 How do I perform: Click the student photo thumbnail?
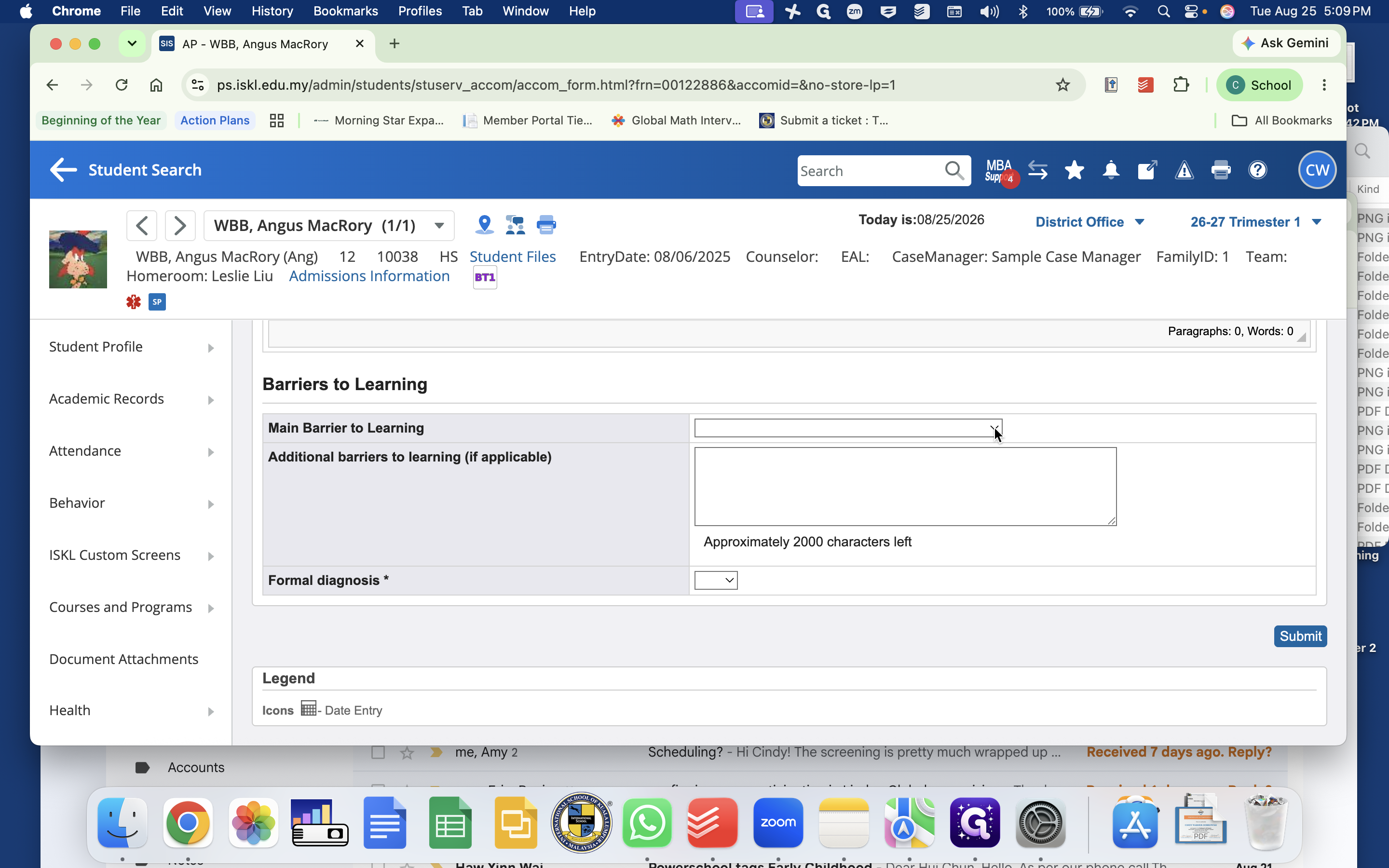[x=78, y=259]
